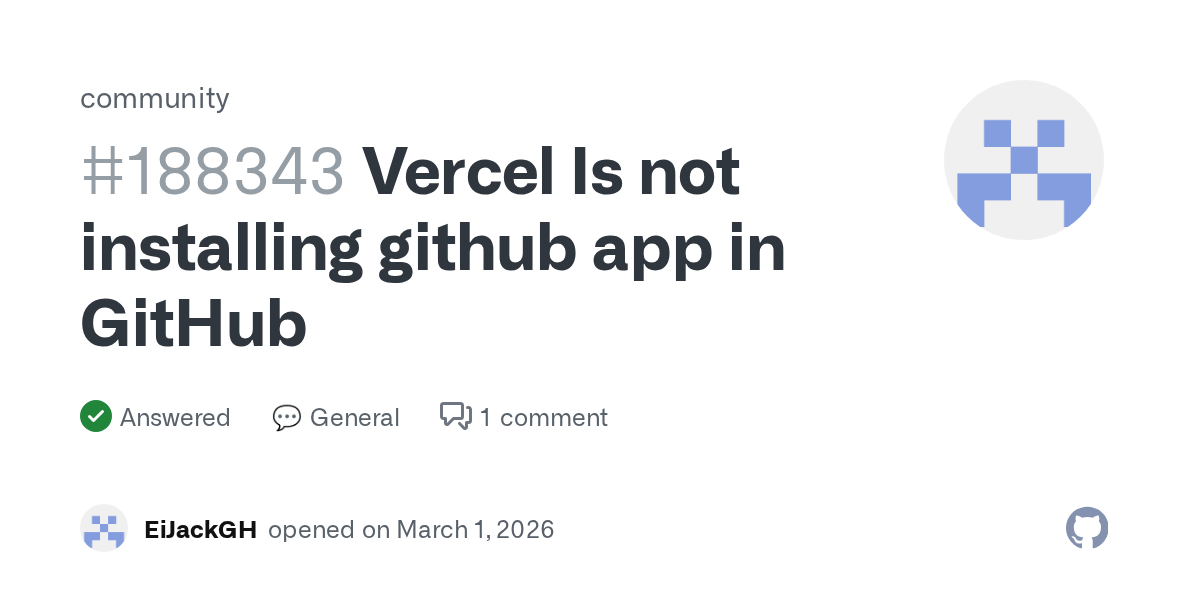
Task: Open the GitHub logo icon
Action: pos(1087,528)
